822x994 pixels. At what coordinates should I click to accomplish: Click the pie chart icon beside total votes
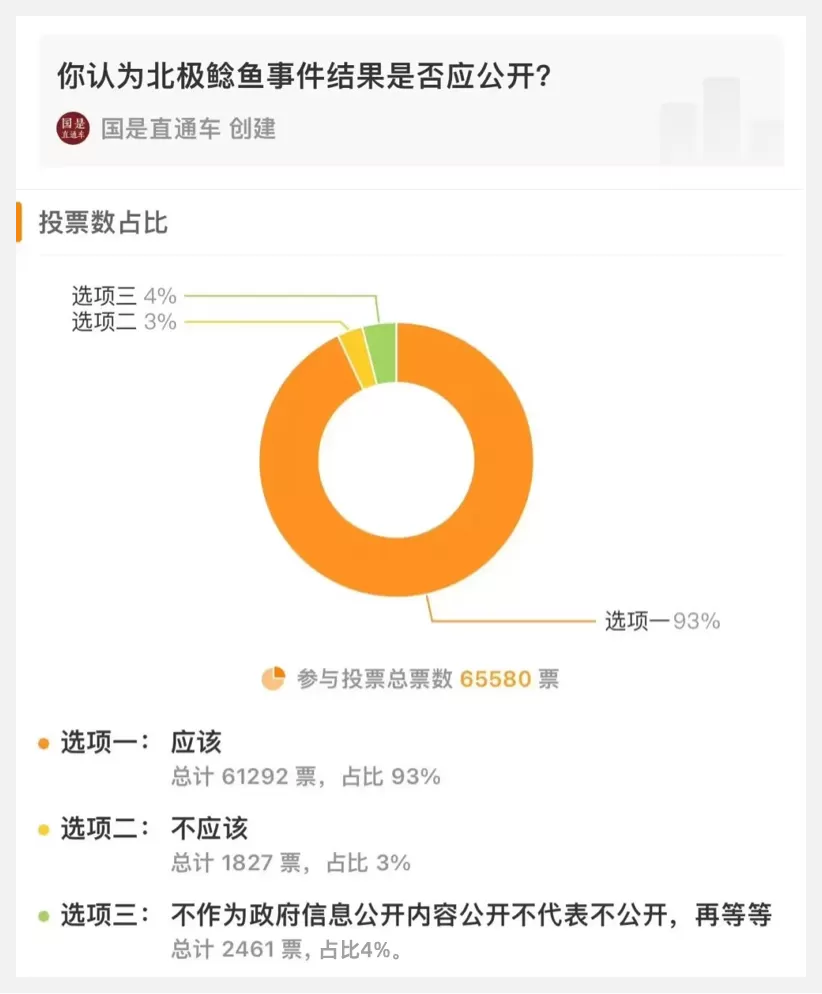click(274, 679)
